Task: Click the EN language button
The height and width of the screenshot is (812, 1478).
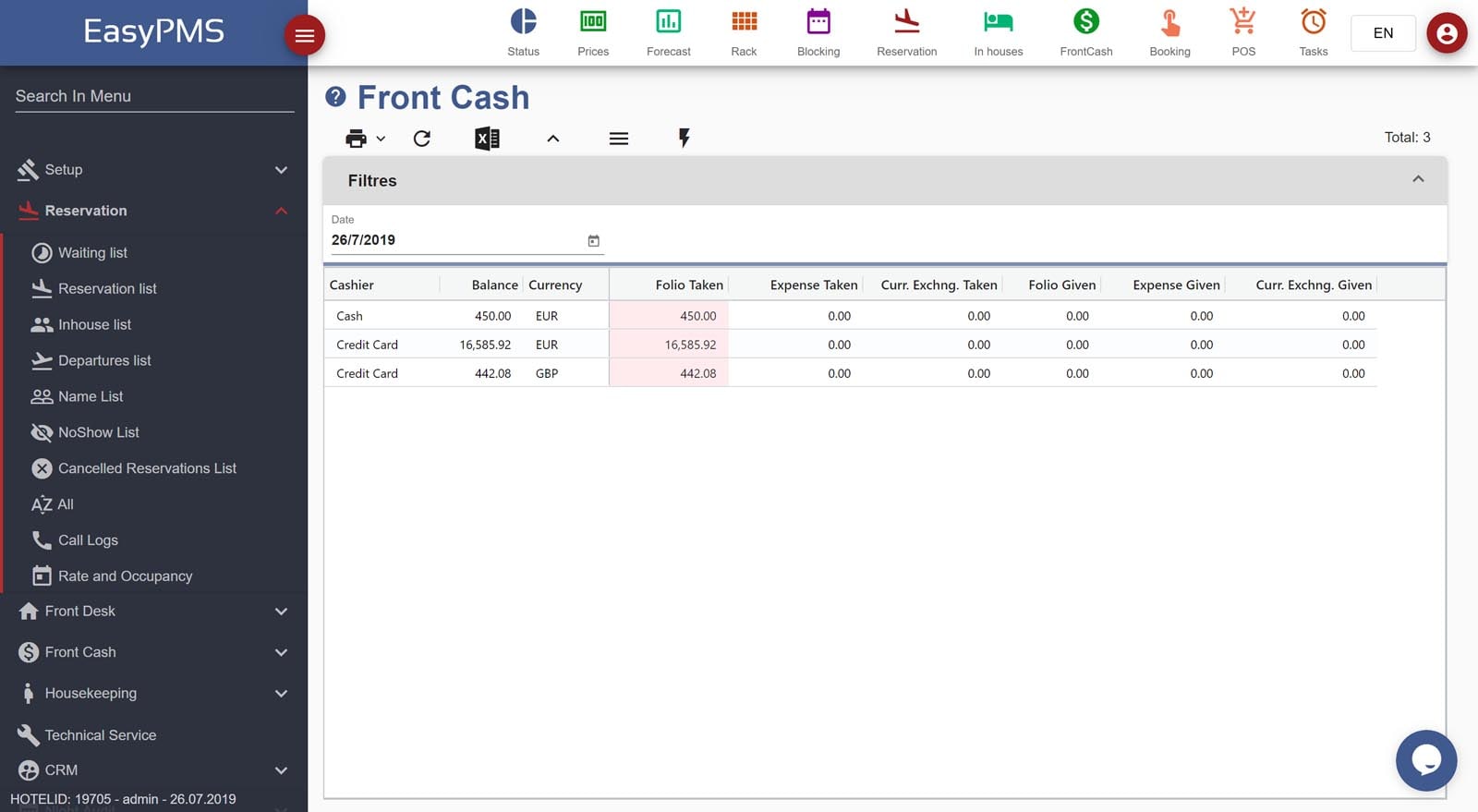Action: (1383, 33)
